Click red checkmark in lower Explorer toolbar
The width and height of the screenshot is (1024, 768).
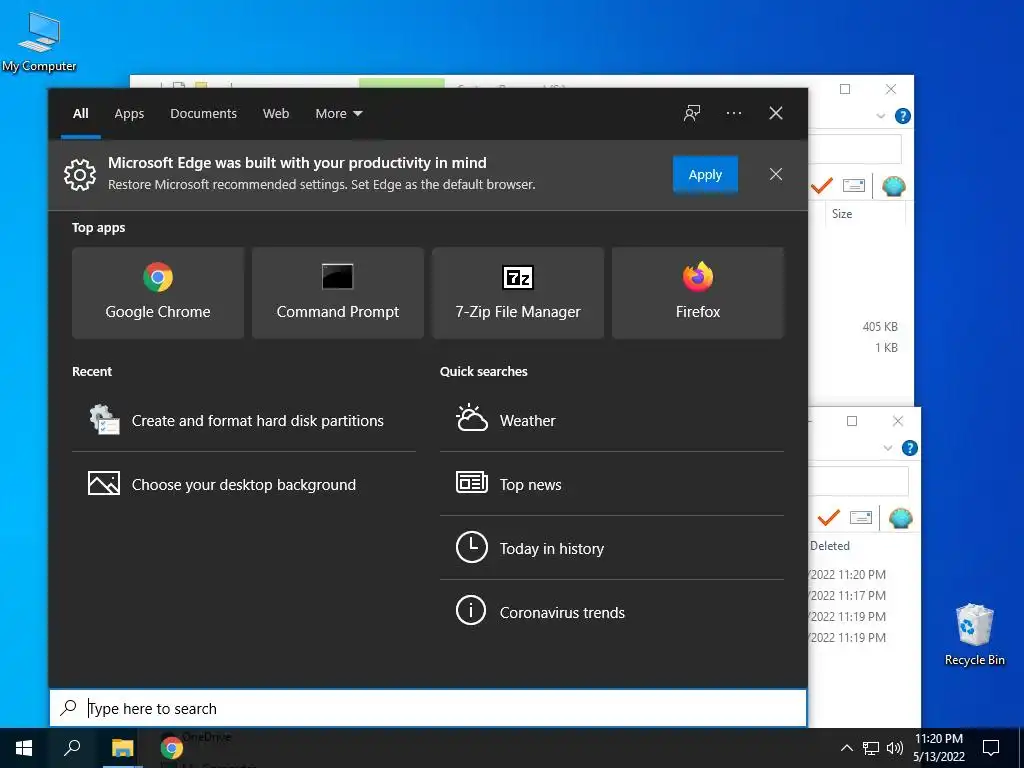(829, 518)
